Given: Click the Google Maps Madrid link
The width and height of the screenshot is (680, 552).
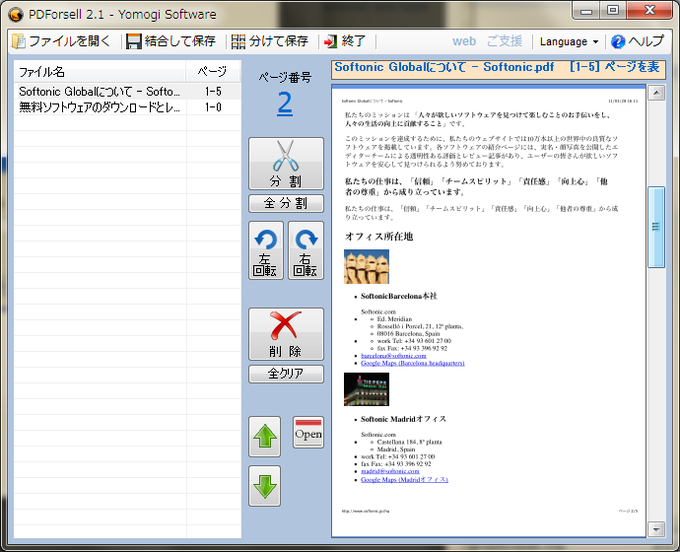Looking at the screenshot, I should point(404,480).
